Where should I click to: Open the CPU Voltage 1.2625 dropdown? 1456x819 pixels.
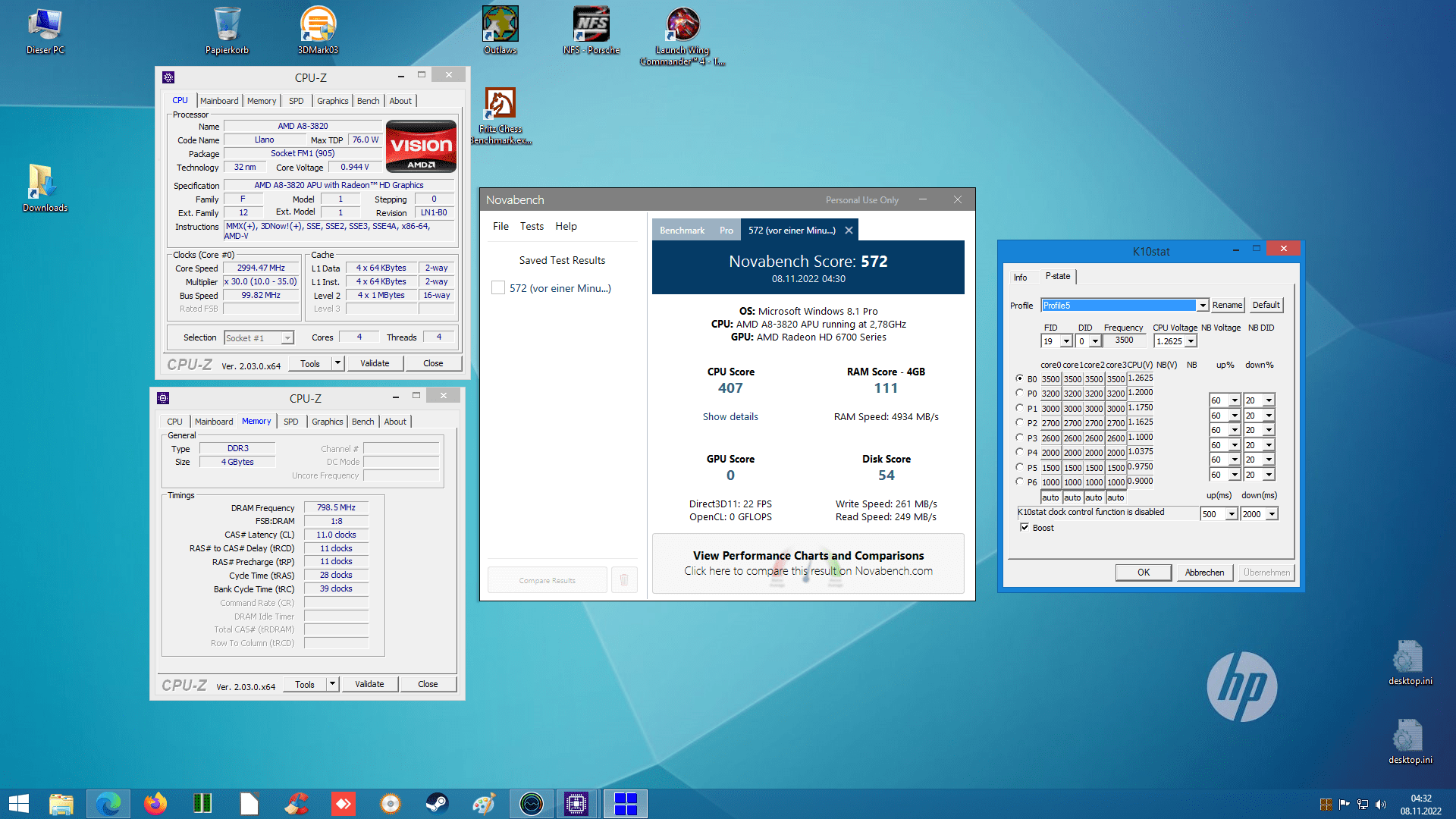(x=1191, y=342)
